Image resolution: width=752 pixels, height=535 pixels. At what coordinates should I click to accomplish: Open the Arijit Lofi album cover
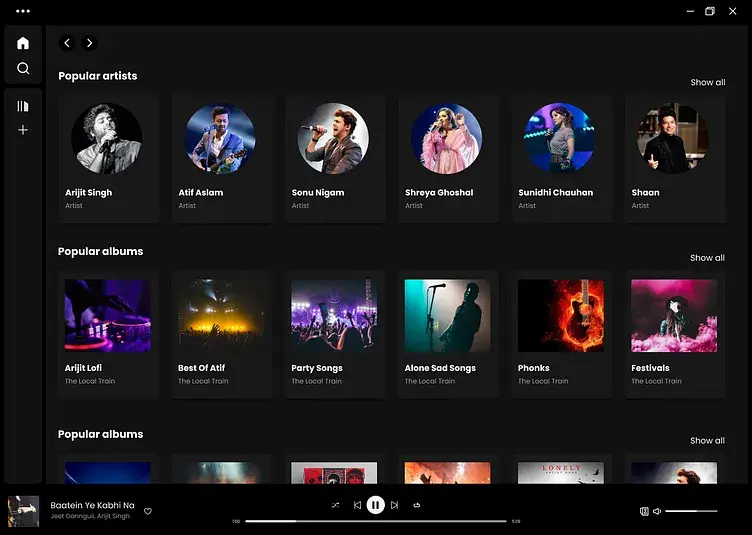(107, 315)
